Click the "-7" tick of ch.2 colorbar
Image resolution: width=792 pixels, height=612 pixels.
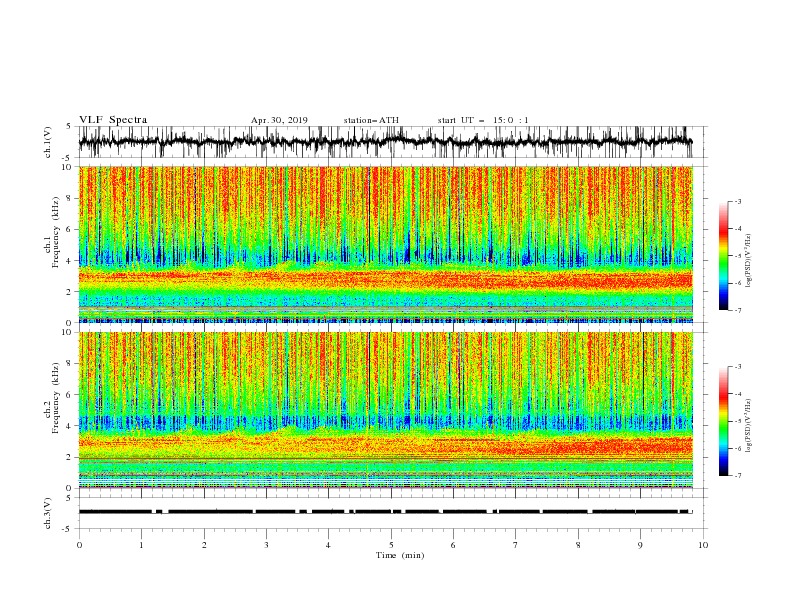737,476
